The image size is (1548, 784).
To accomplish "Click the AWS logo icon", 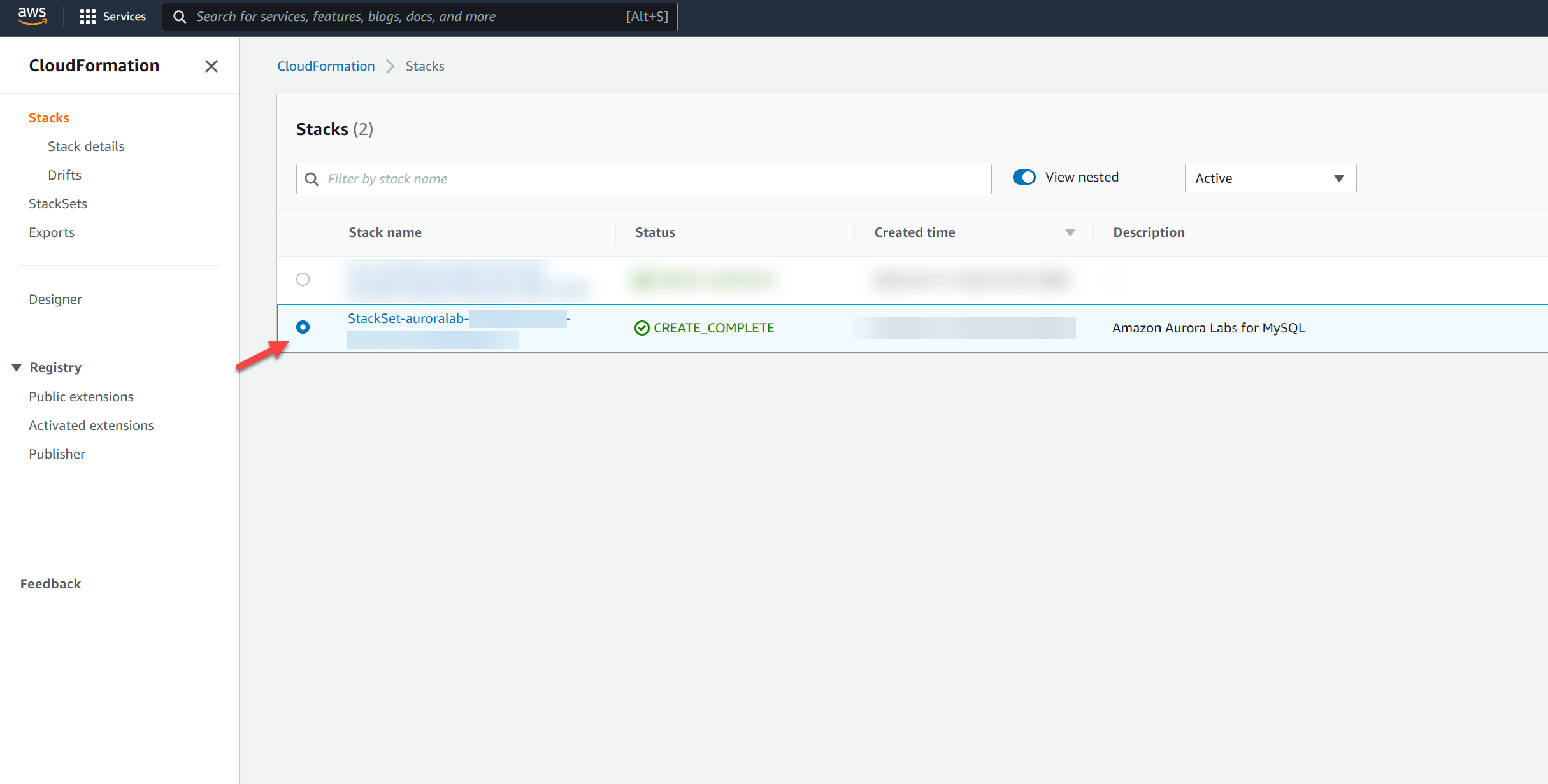I will click(x=32, y=15).
